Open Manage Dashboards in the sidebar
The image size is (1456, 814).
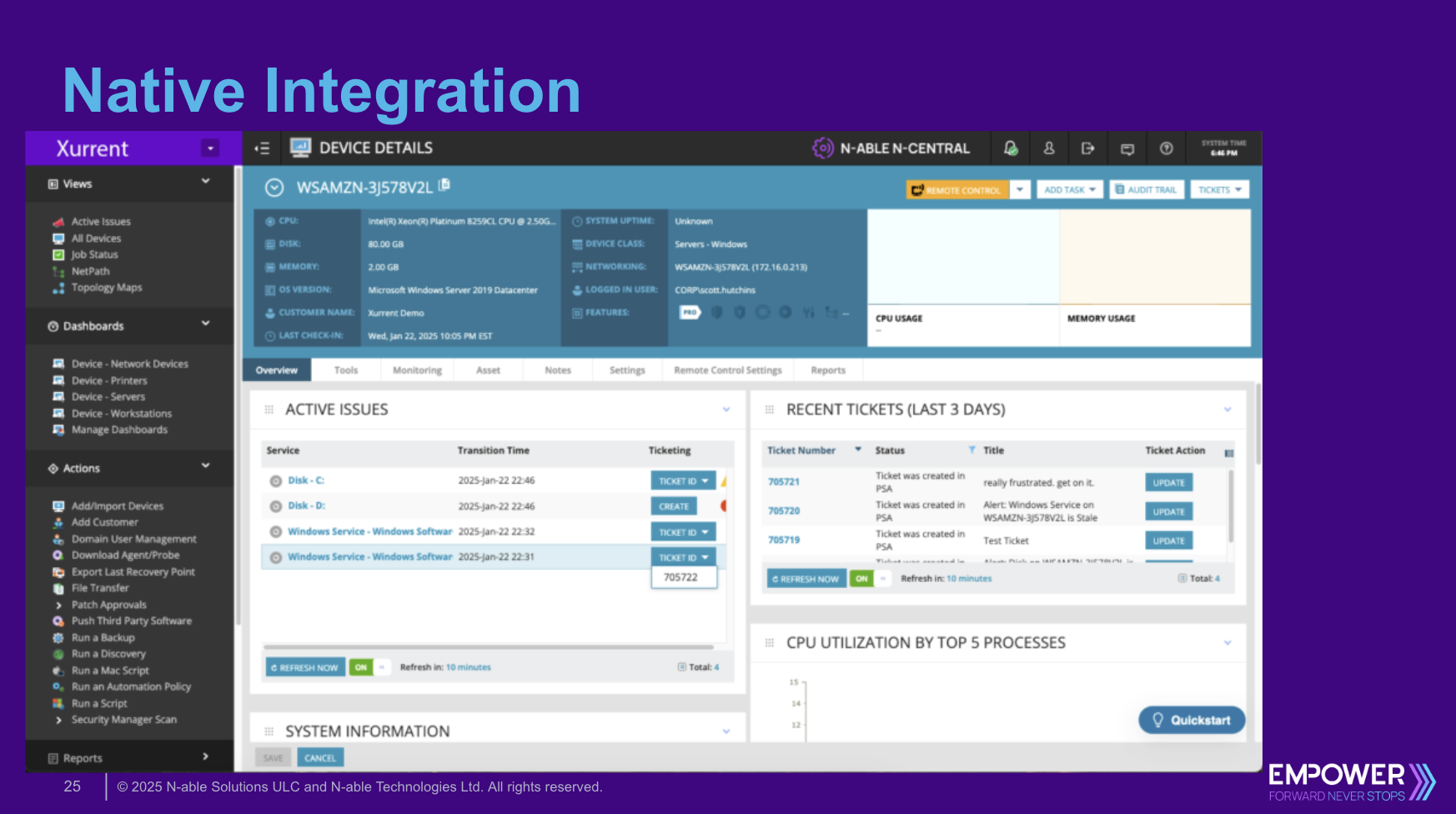point(119,430)
